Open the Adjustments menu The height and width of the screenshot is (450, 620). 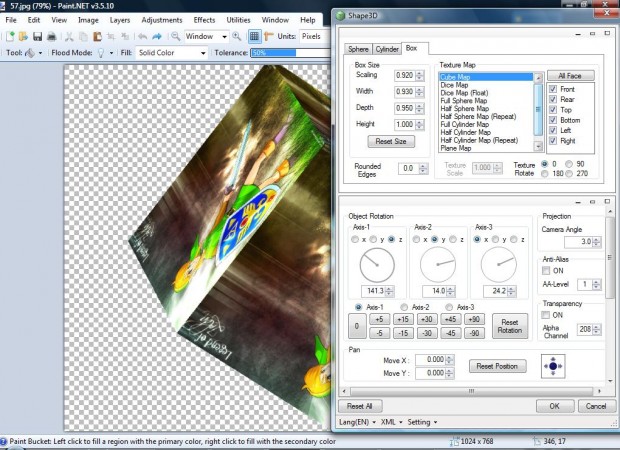162,20
